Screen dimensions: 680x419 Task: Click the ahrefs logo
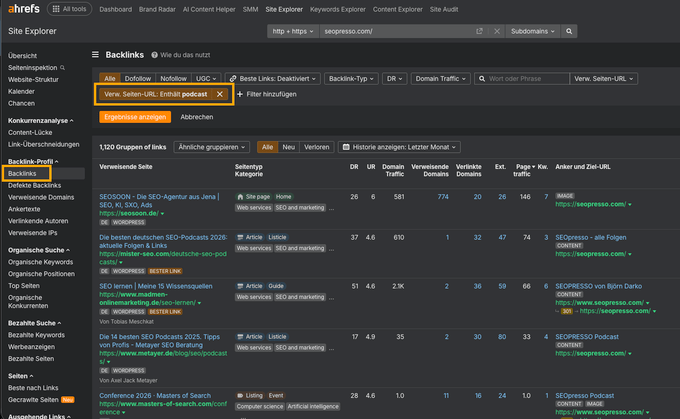24,8
